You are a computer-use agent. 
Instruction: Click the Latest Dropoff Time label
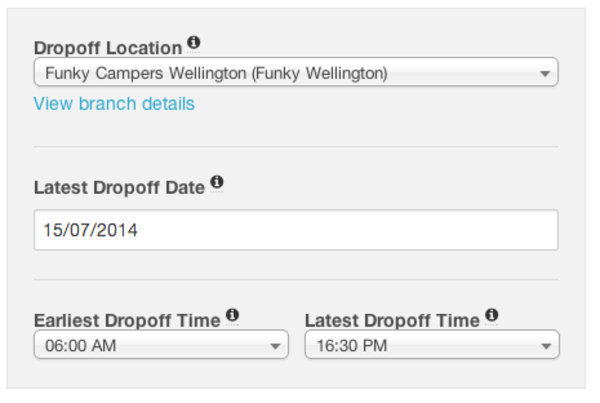pyautogui.click(x=392, y=320)
